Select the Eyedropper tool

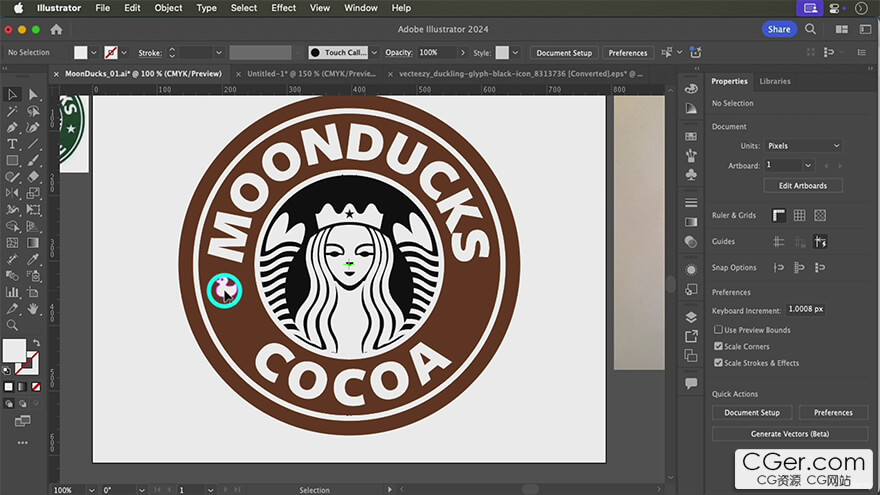(33, 259)
